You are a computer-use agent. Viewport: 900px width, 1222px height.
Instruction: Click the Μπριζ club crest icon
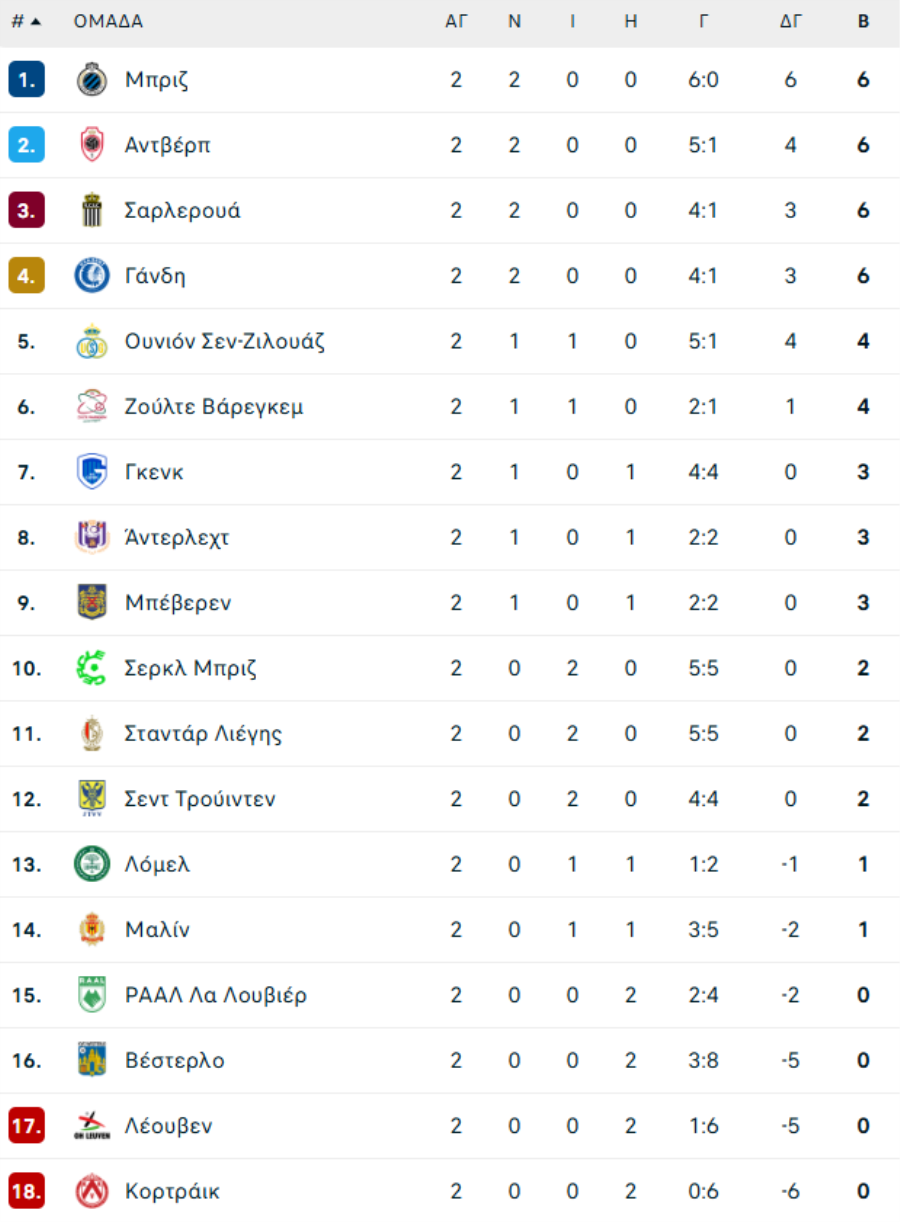tap(92, 80)
